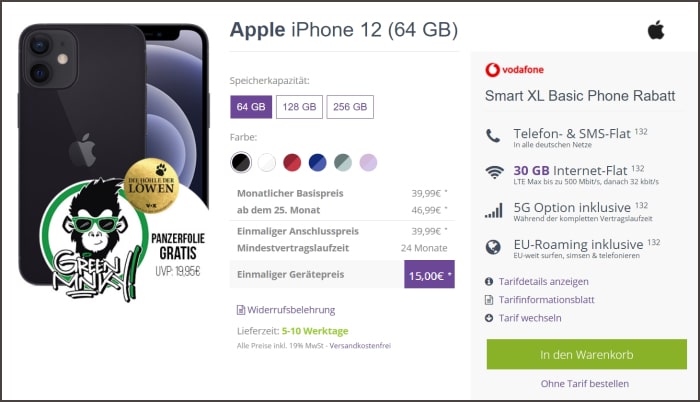Select the black color swatch

pos(241,162)
